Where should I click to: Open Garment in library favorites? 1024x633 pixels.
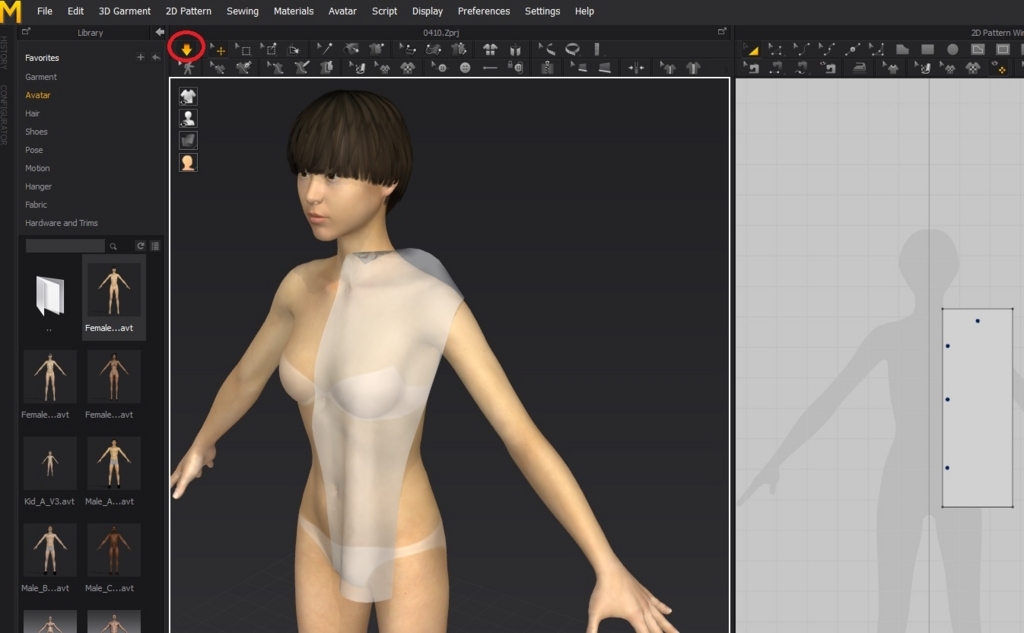[x=40, y=77]
